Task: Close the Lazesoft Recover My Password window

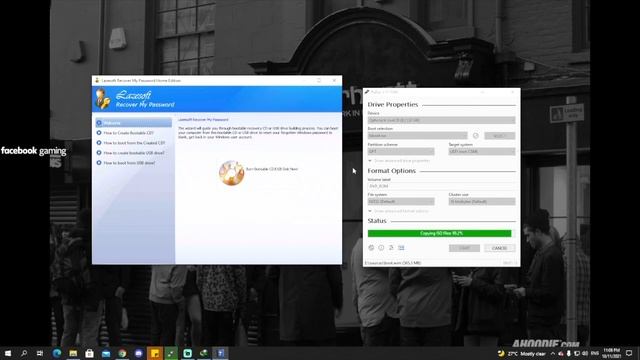Action: [x=334, y=80]
